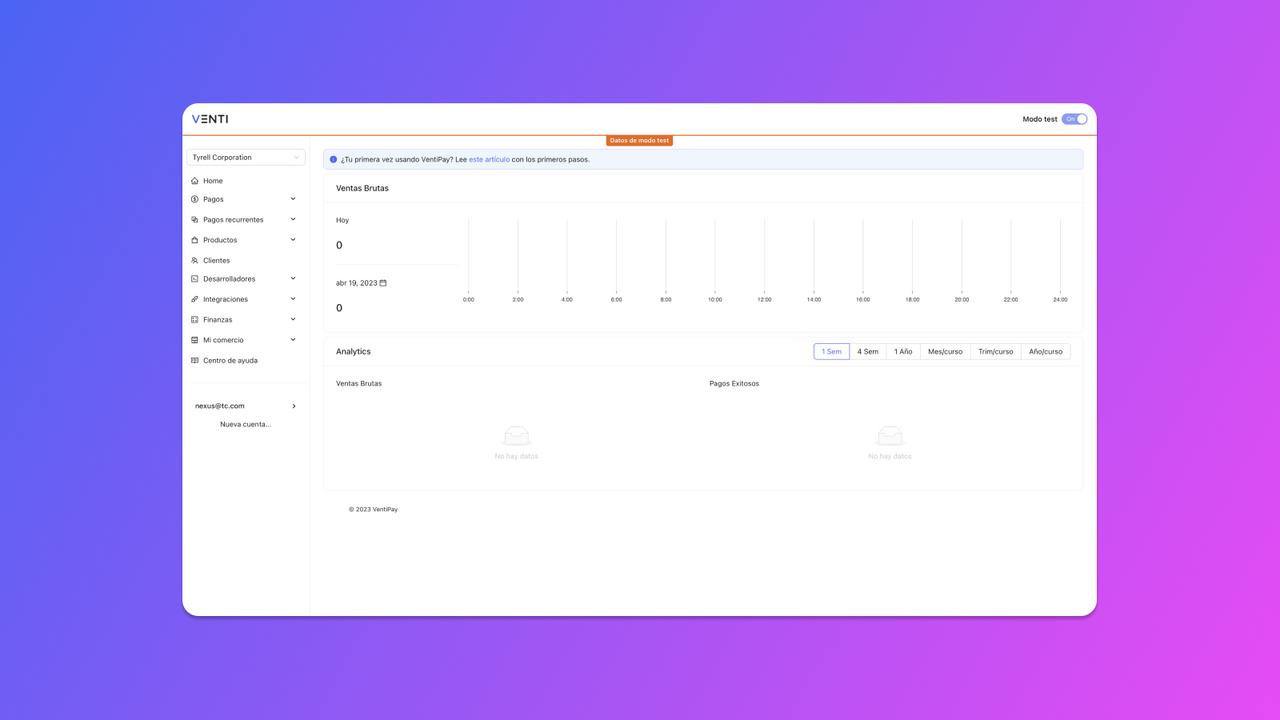Click the '© 2023 VentiPay' footer text

click(373, 509)
